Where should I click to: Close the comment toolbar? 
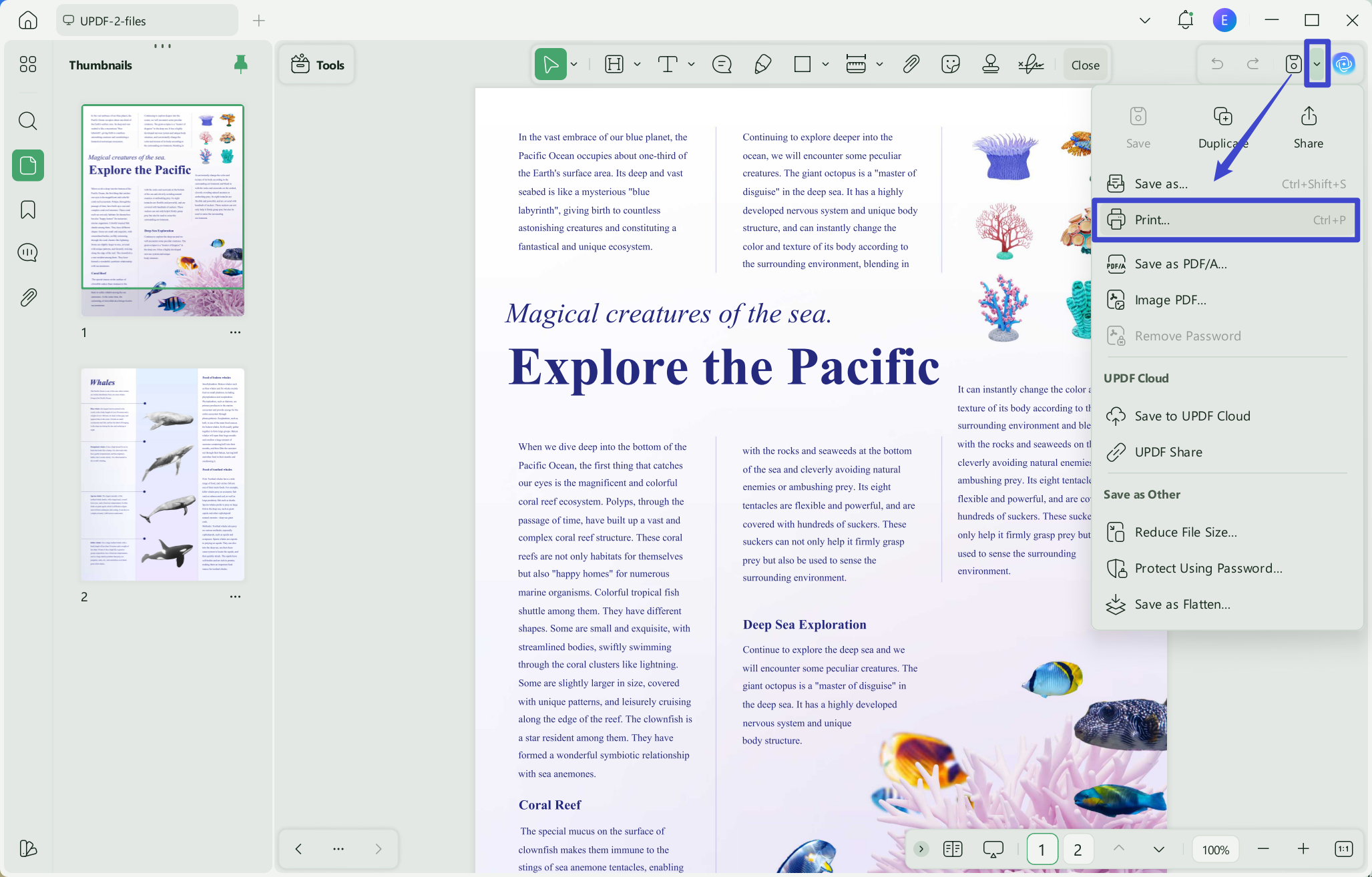(1086, 65)
